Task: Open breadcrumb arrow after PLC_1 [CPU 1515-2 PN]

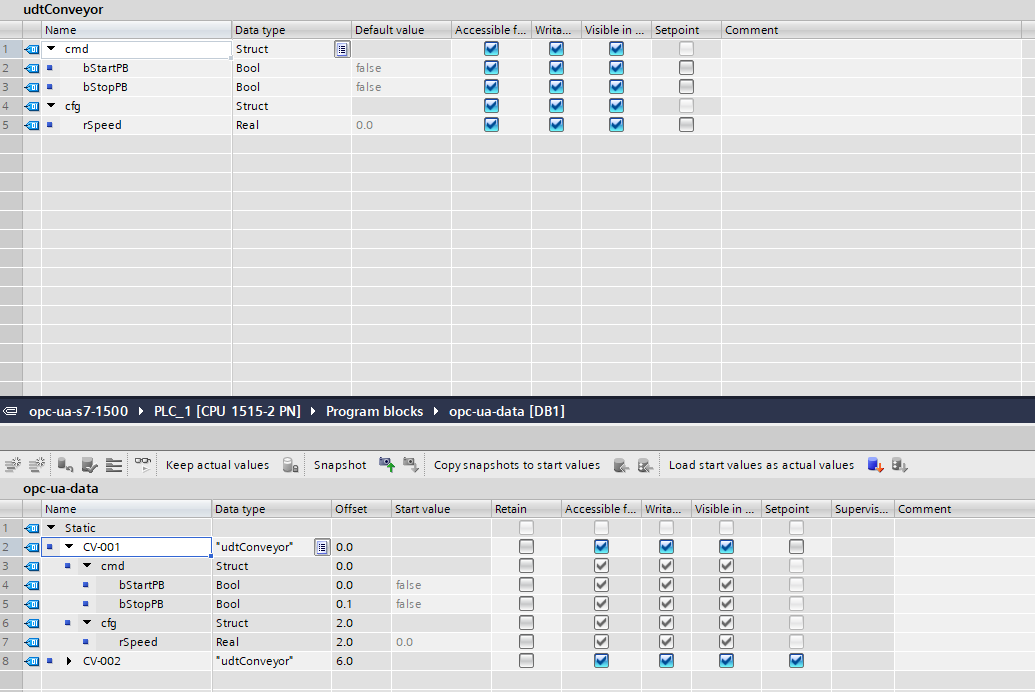Action: tap(313, 411)
